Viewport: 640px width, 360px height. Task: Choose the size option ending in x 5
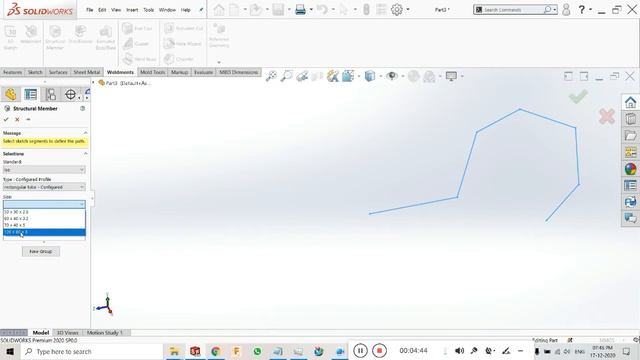[x=44, y=225]
